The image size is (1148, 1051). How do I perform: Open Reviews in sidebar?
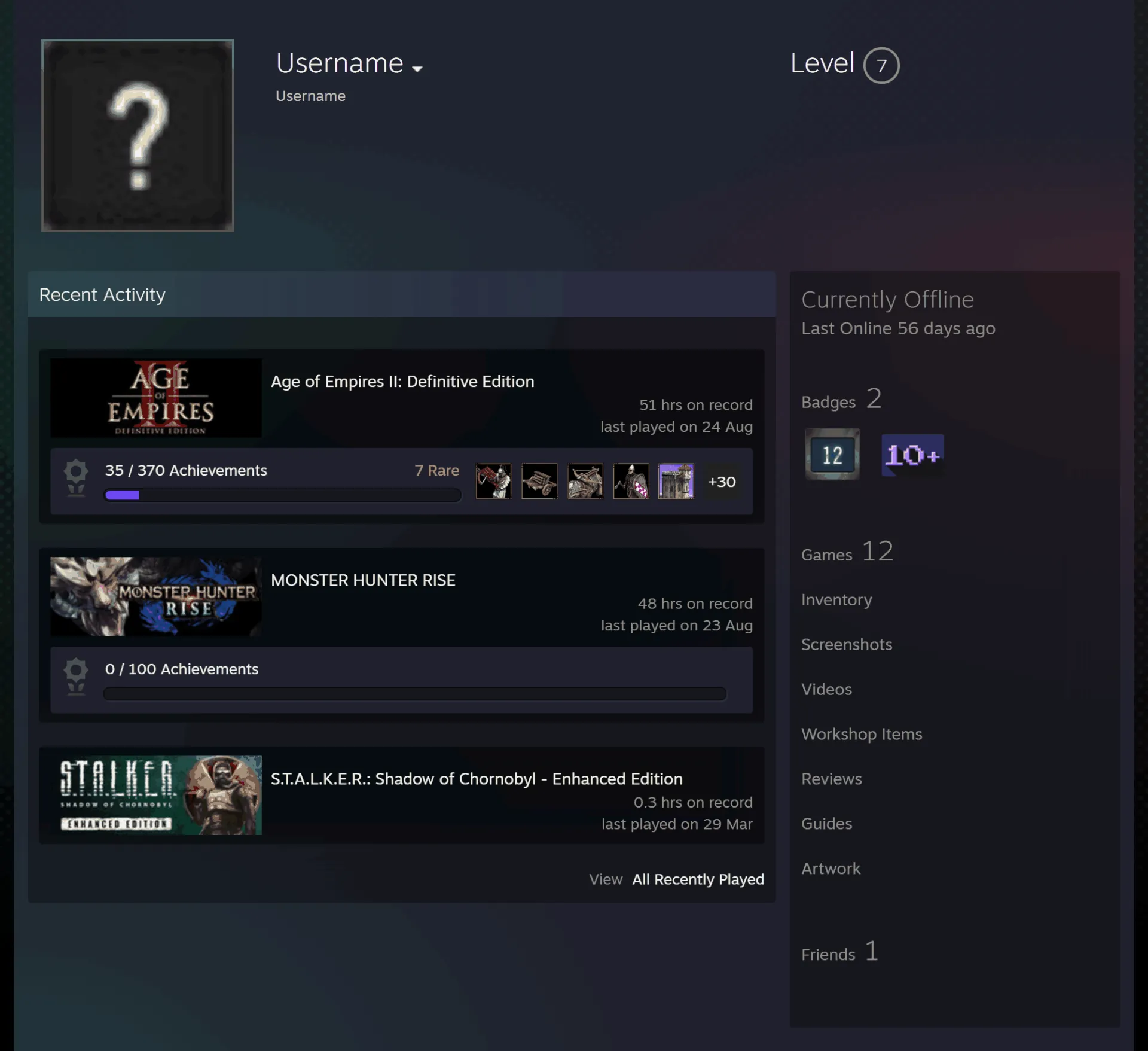point(831,779)
